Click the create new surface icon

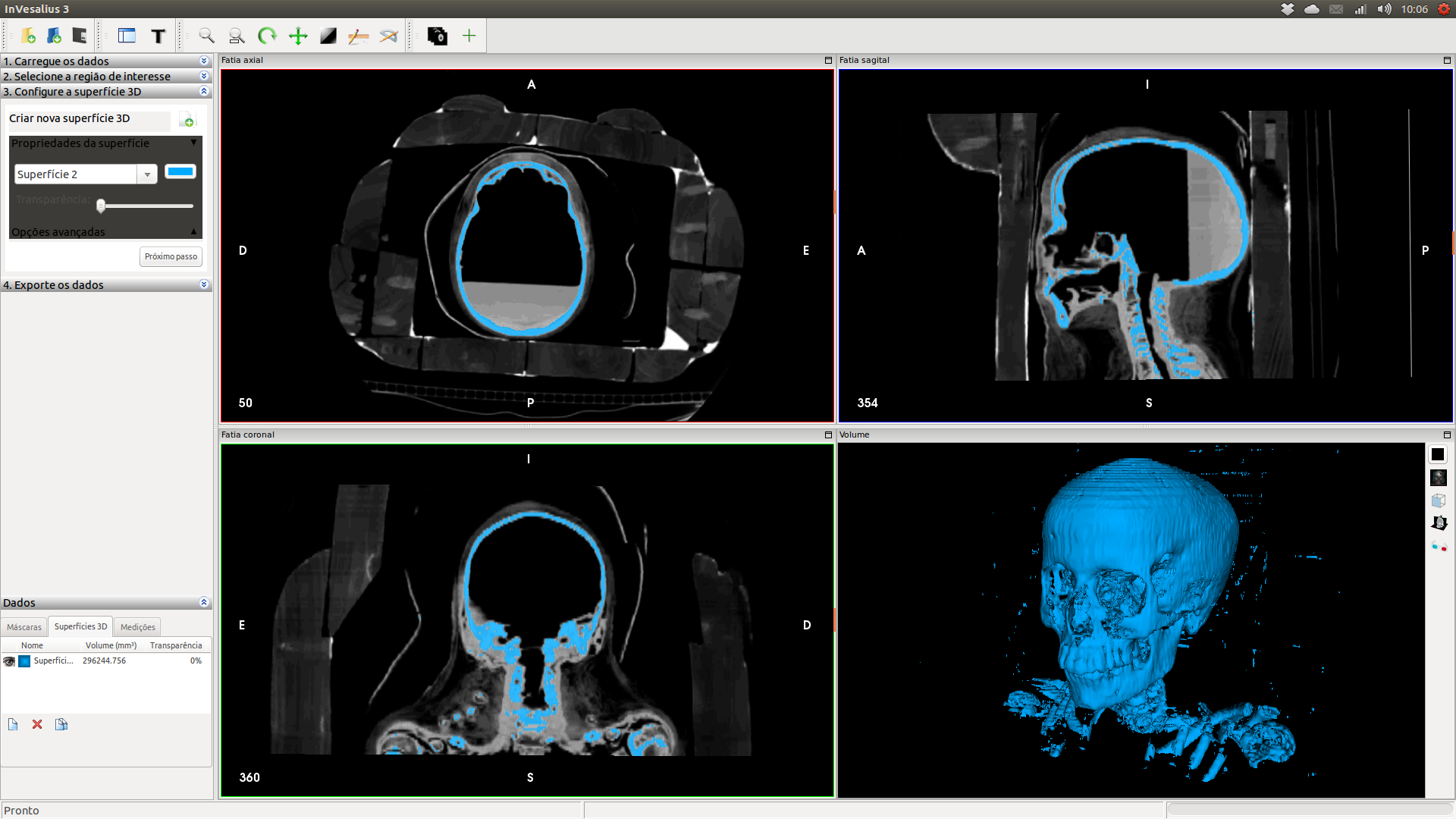pos(187,120)
